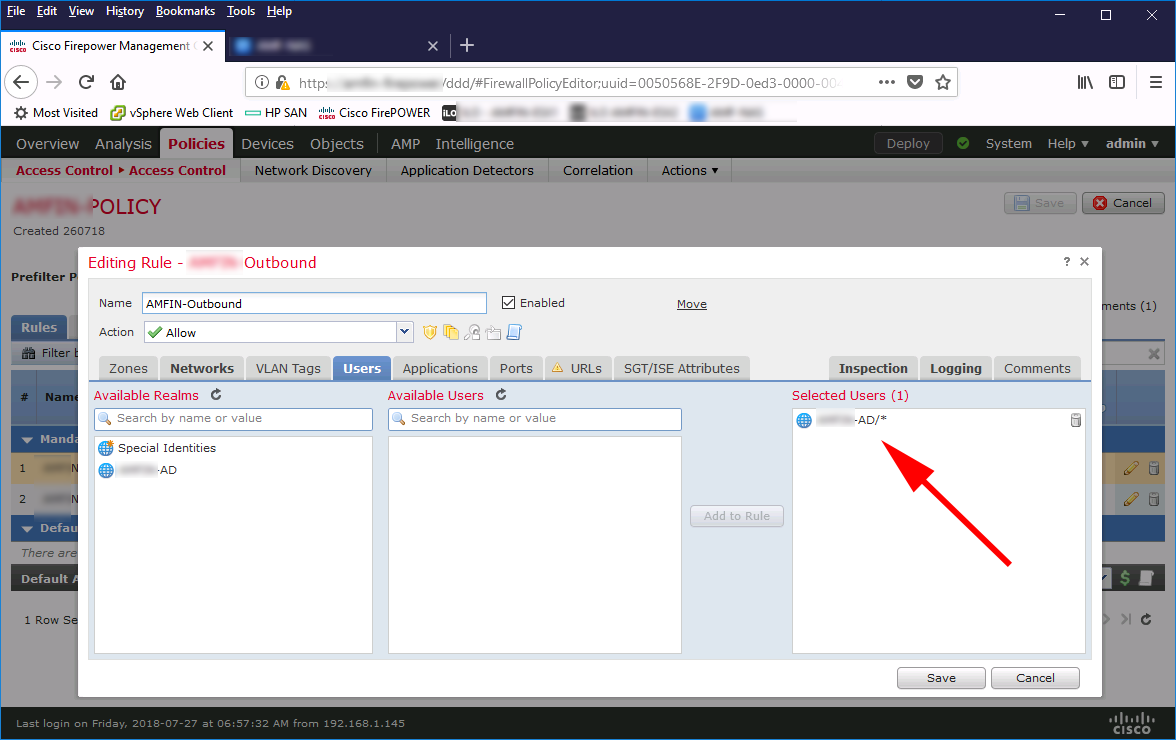The height and width of the screenshot is (740, 1176).
Task: Click the Move link beside Enabled
Action: click(691, 303)
